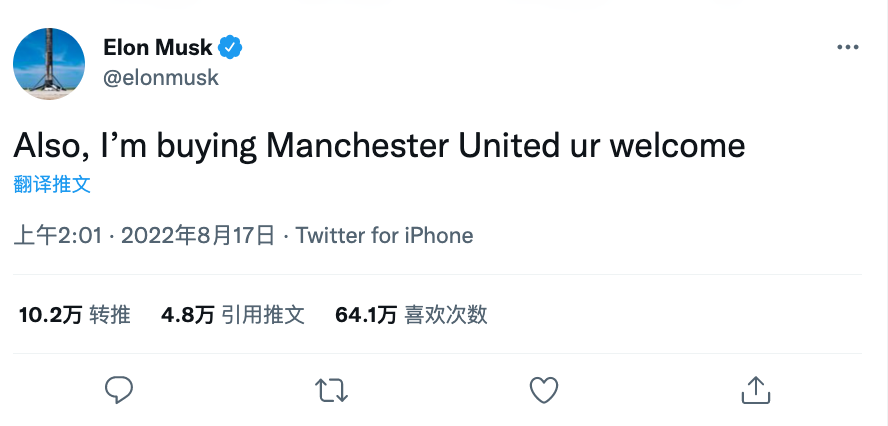888x426 pixels.
Task: Translate the tweet via 翻译推文
Action: [52, 184]
